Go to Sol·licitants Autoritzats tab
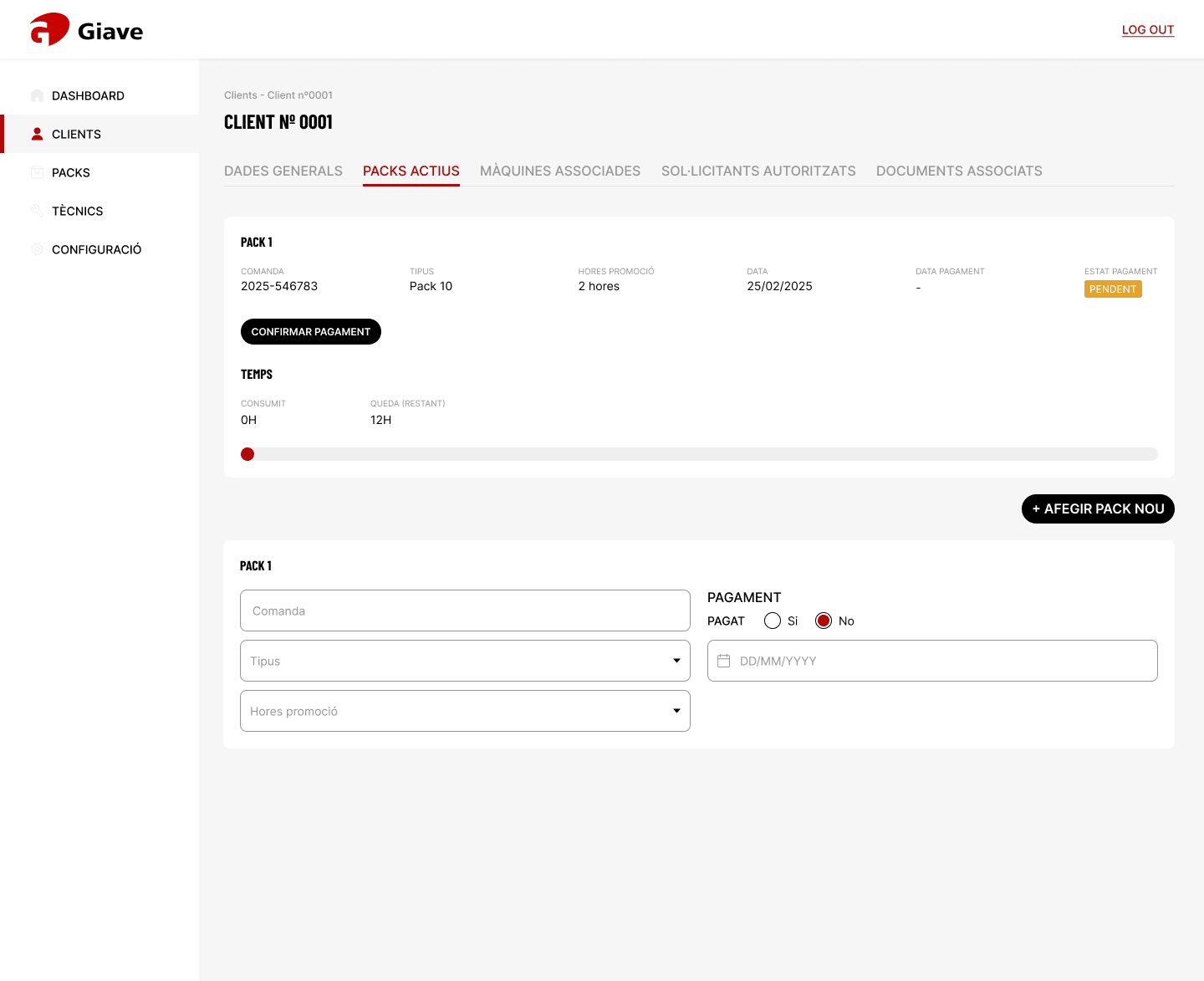The width and height of the screenshot is (1204, 981). [758, 171]
